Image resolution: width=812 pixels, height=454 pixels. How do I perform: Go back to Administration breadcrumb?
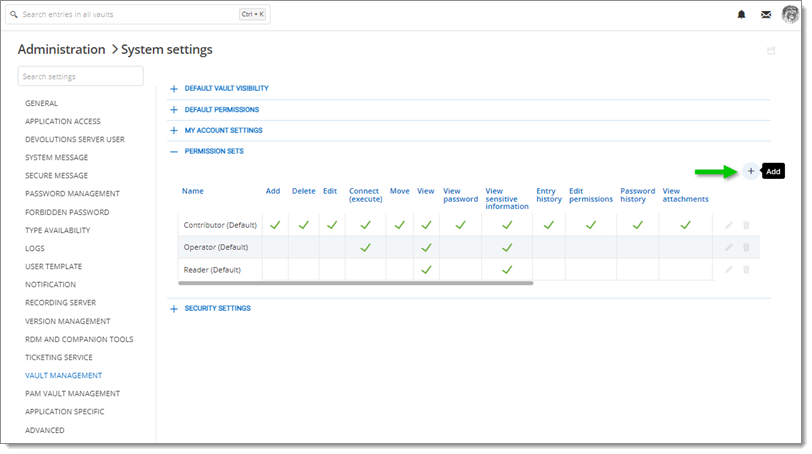point(61,50)
